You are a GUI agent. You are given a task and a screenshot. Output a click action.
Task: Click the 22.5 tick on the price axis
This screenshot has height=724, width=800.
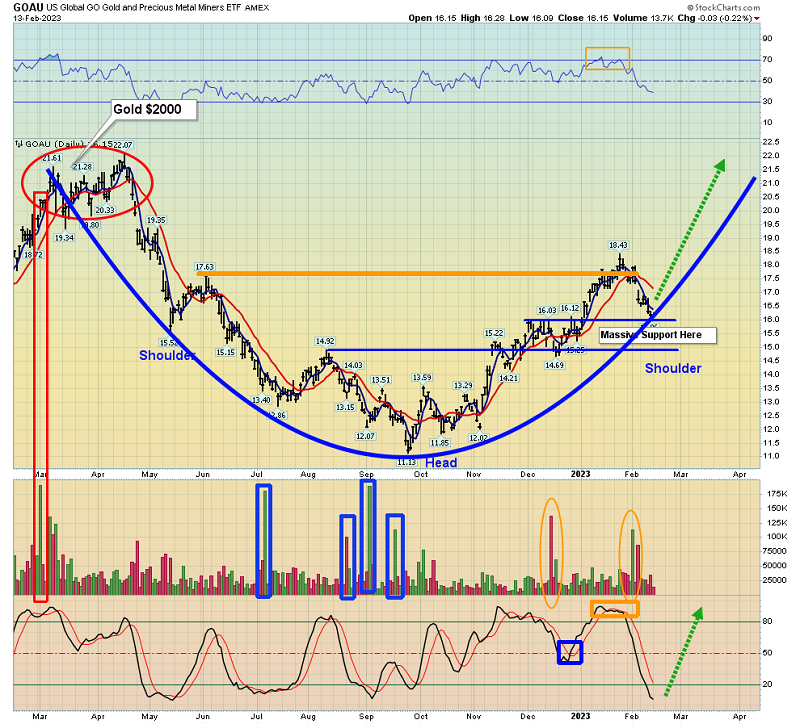(770, 142)
